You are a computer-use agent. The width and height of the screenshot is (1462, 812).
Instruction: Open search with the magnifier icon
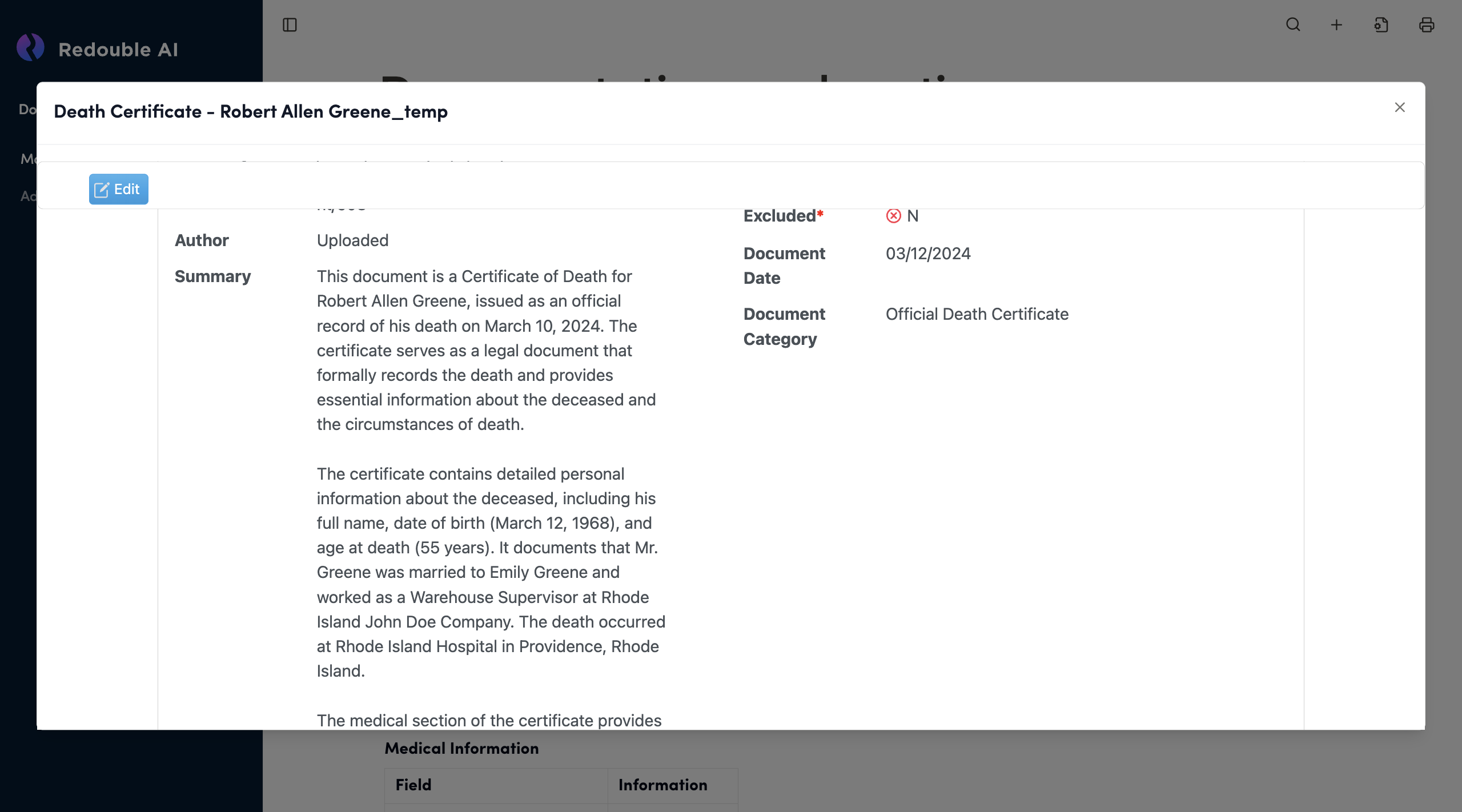1293,25
